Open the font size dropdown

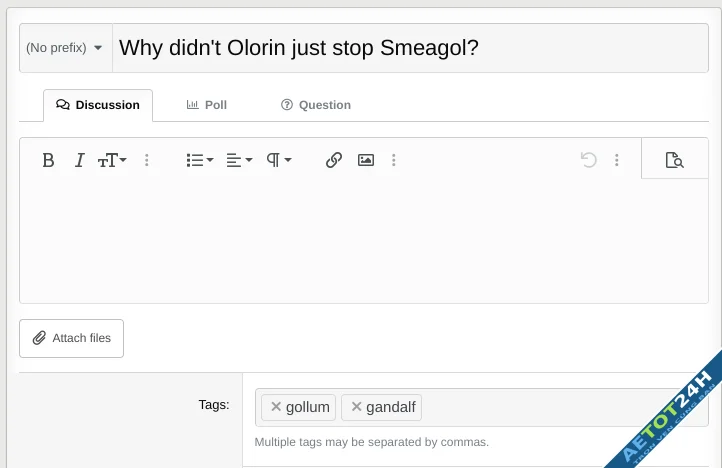coord(112,160)
